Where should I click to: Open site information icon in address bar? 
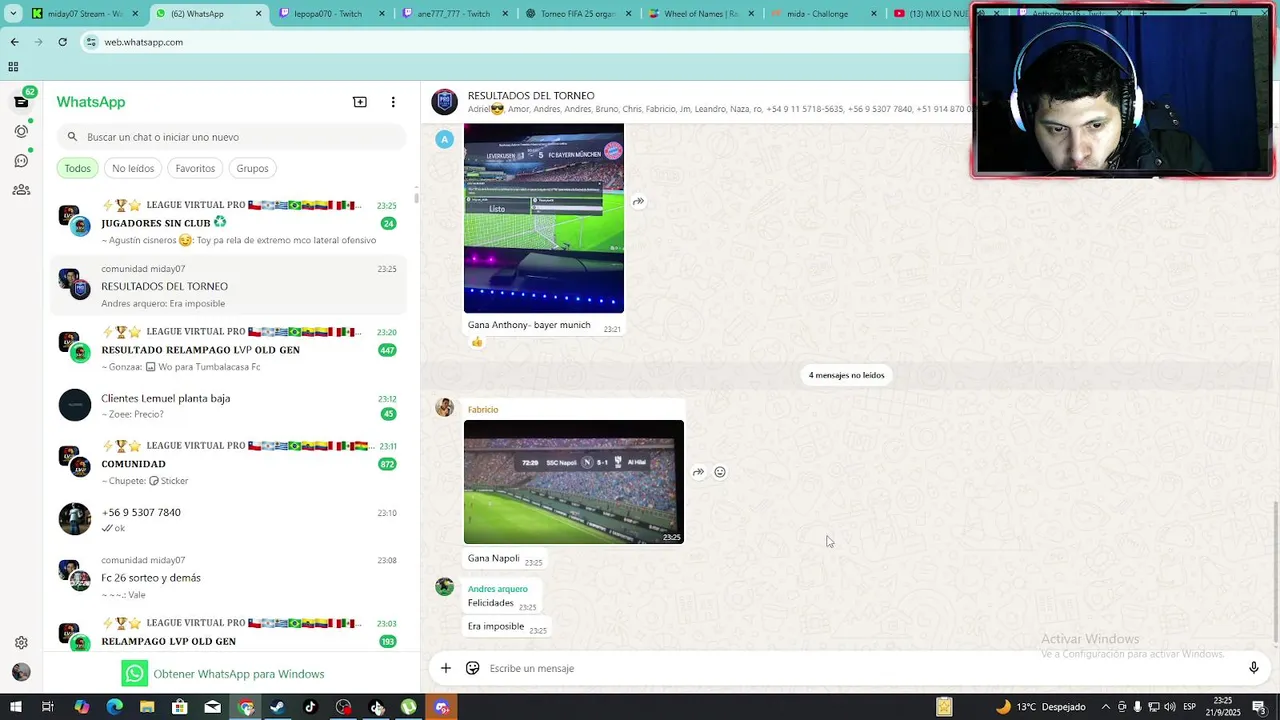coord(91,42)
